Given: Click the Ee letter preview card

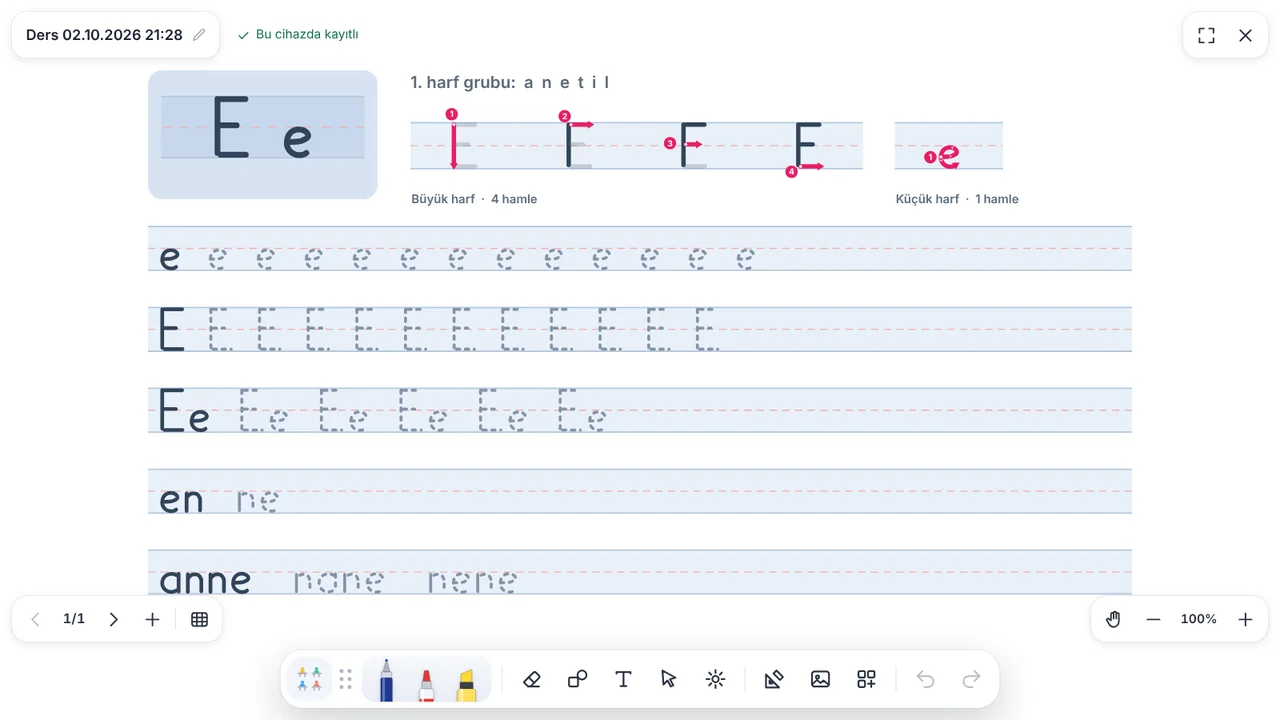Looking at the screenshot, I should [263, 134].
